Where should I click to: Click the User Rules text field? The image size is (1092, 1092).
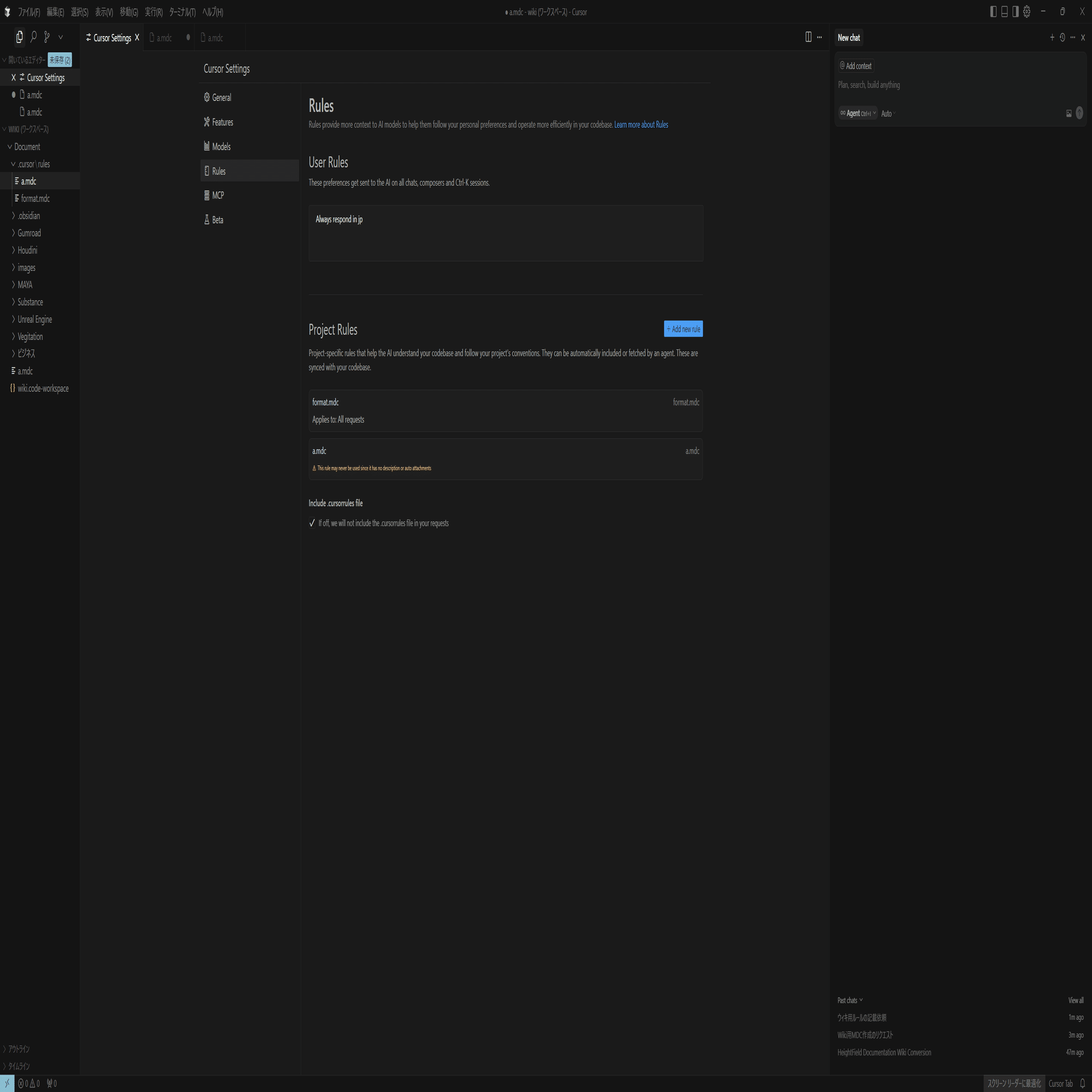click(x=505, y=233)
